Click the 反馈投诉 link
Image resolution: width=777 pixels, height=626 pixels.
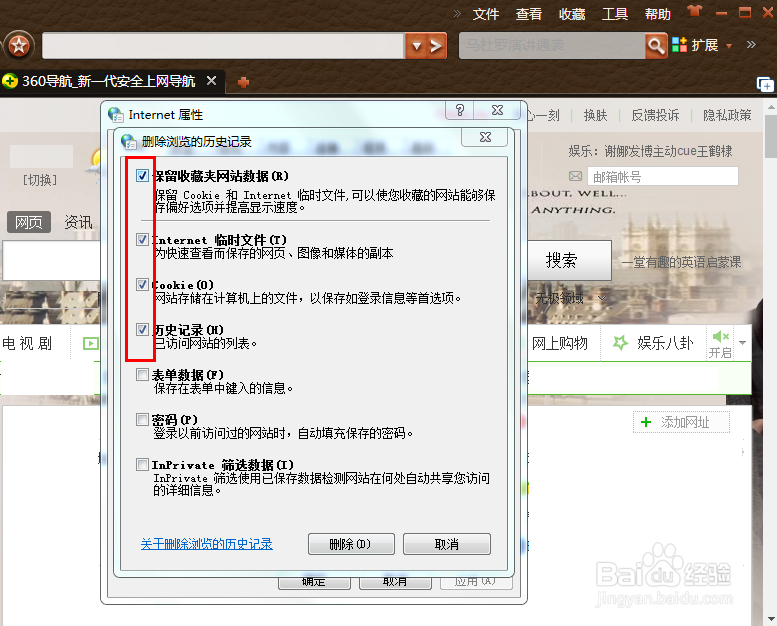655,115
